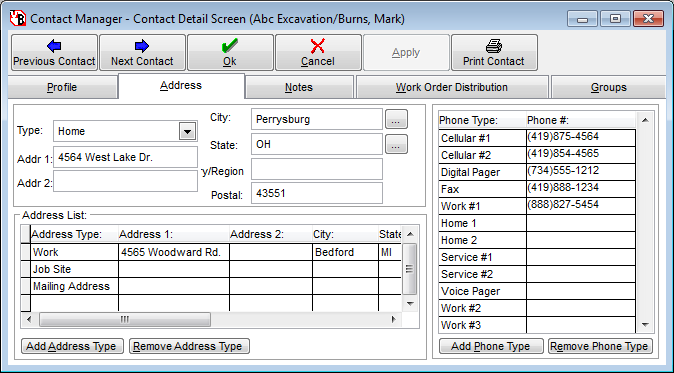Click the Postal code field containing 43551

(317, 193)
